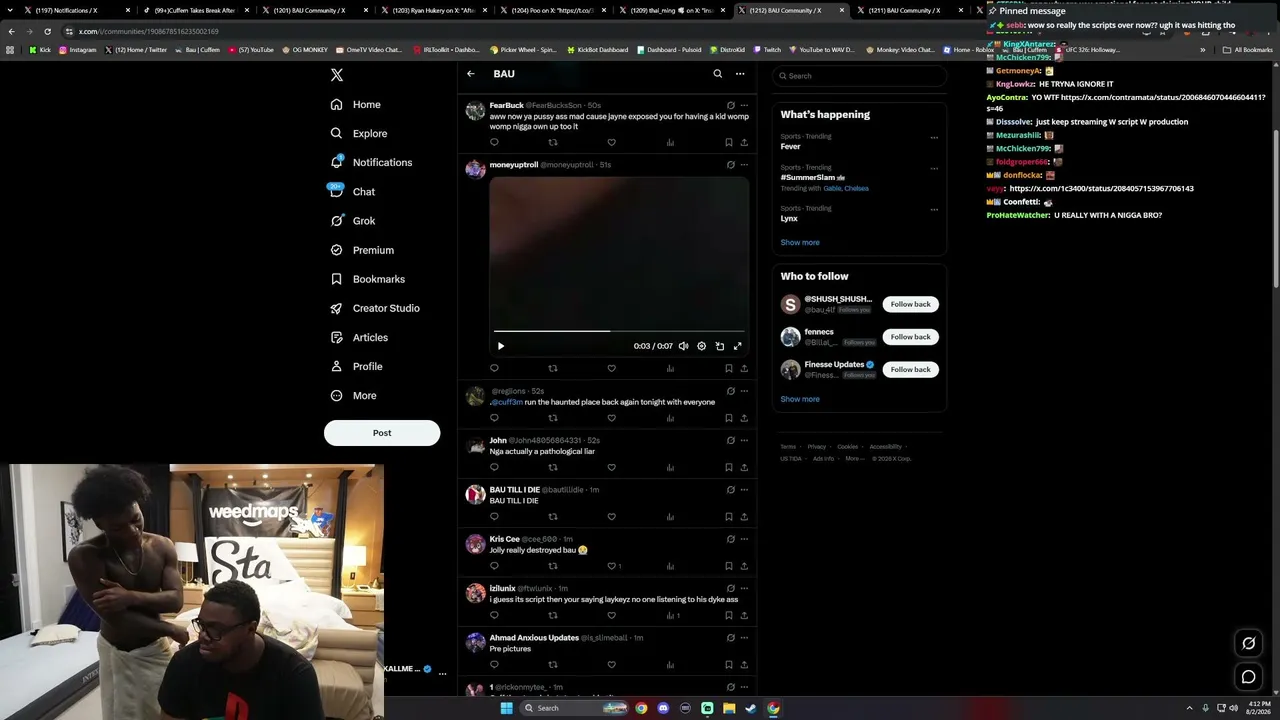Reply to Ahmad Anxious Updates' post
The image size is (1280, 720).
coord(494,664)
